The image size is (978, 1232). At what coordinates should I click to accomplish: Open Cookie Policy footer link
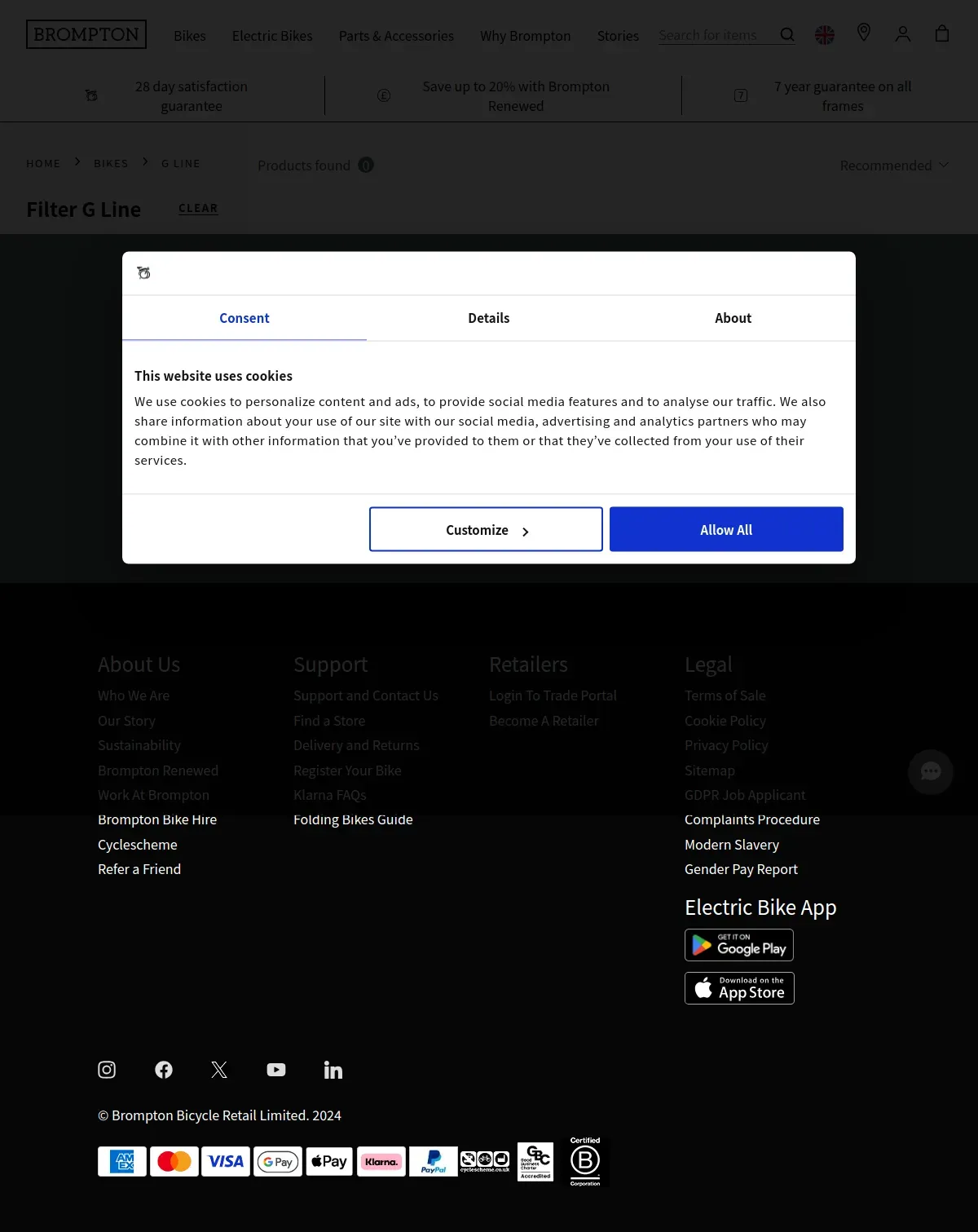coord(725,721)
